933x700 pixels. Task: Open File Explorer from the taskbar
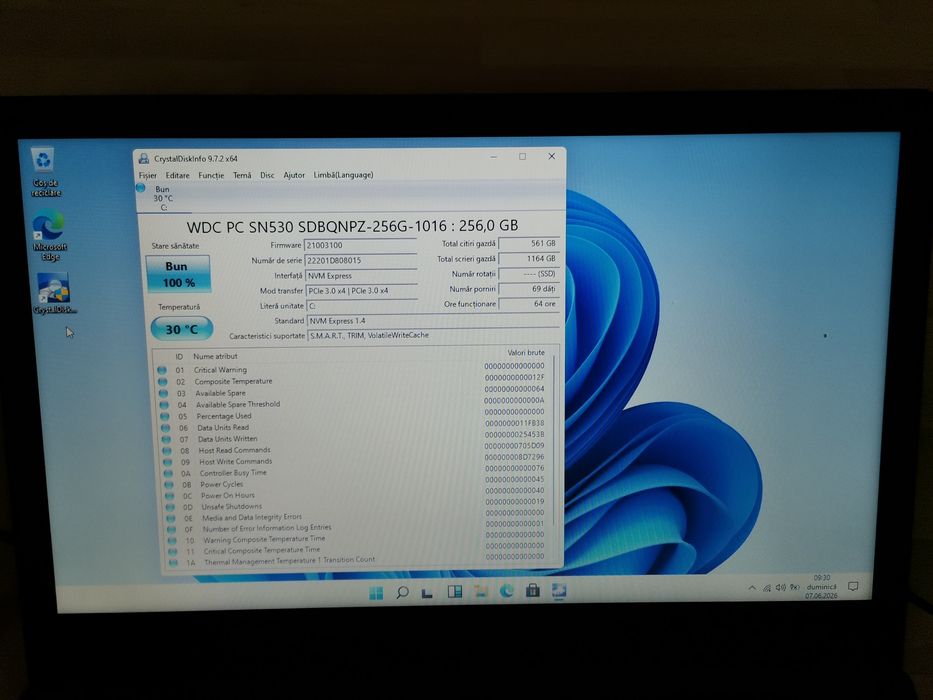[x=481, y=591]
